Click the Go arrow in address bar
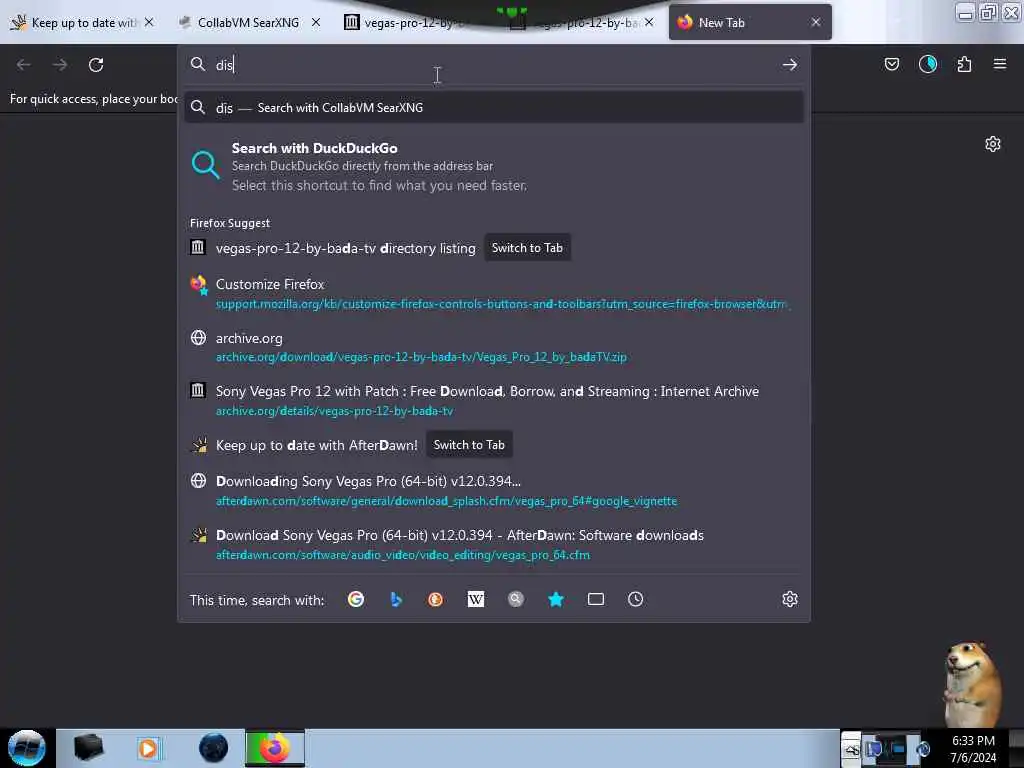The image size is (1024, 768). tap(790, 65)
